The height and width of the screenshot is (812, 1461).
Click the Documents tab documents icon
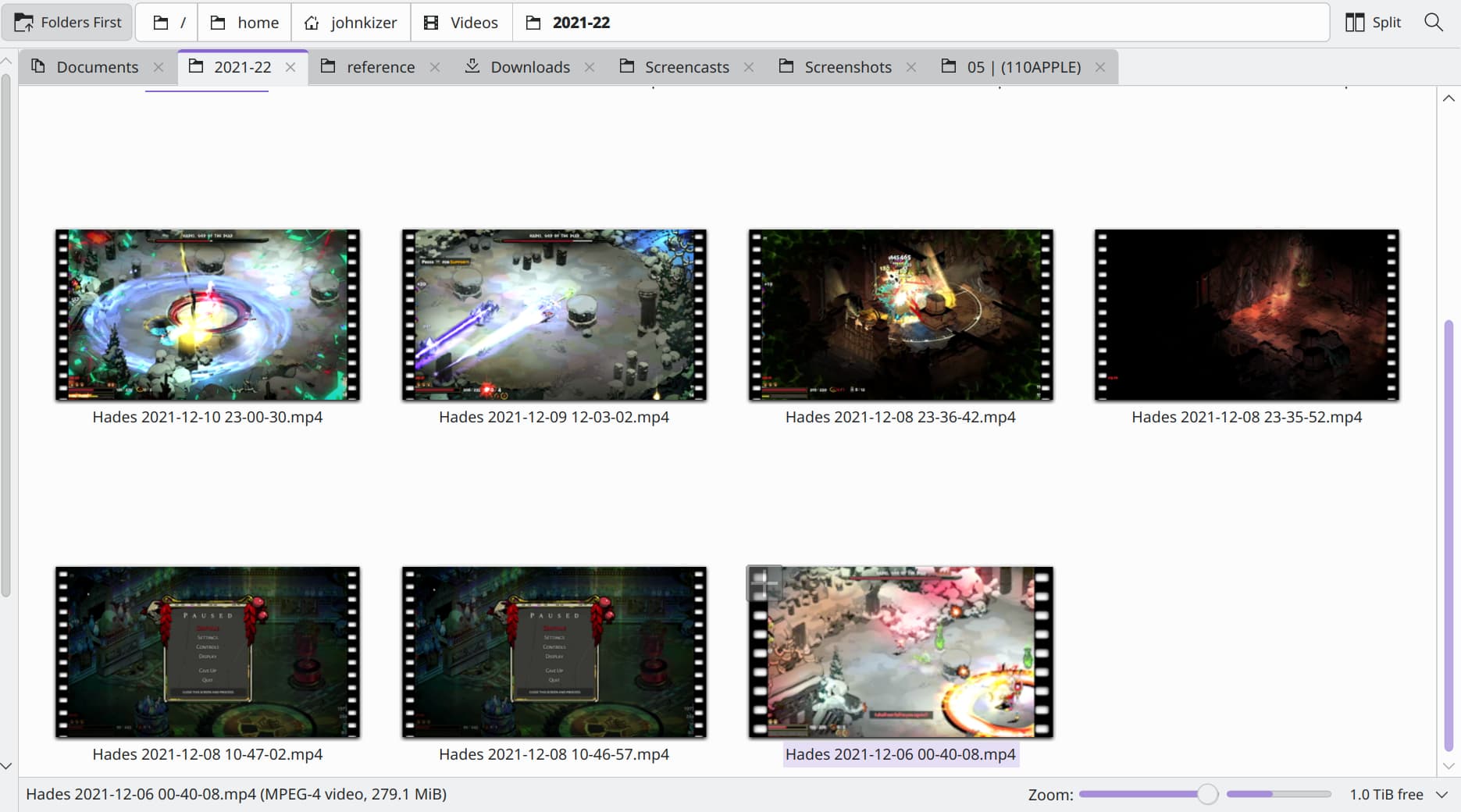point(37,66)
